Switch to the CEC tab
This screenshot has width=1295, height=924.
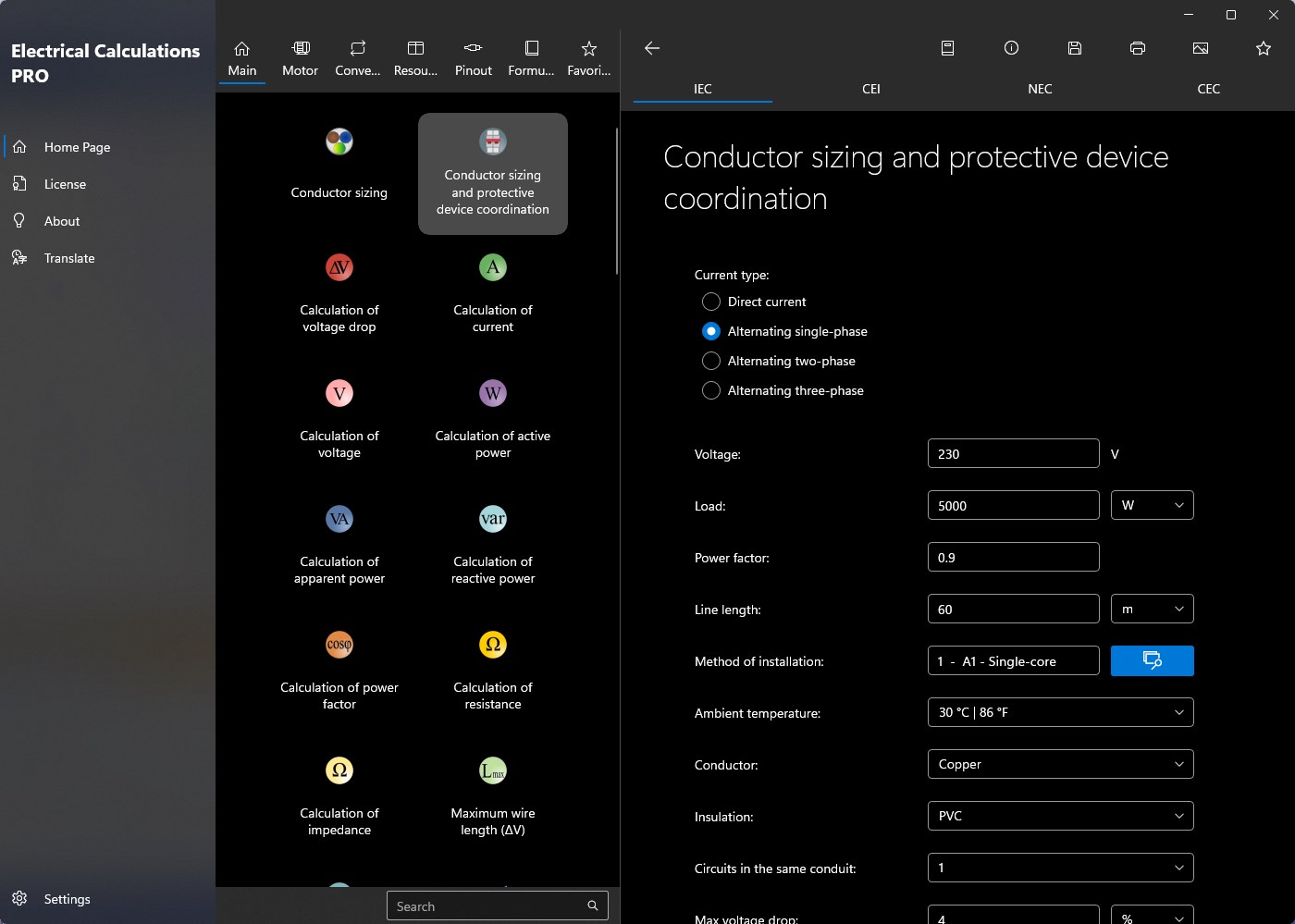(1208, 89)
